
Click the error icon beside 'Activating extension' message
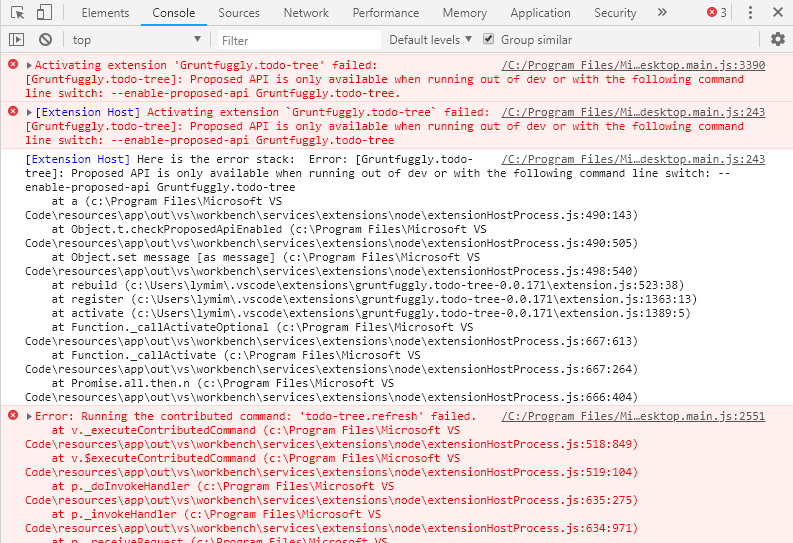[13, 64]
